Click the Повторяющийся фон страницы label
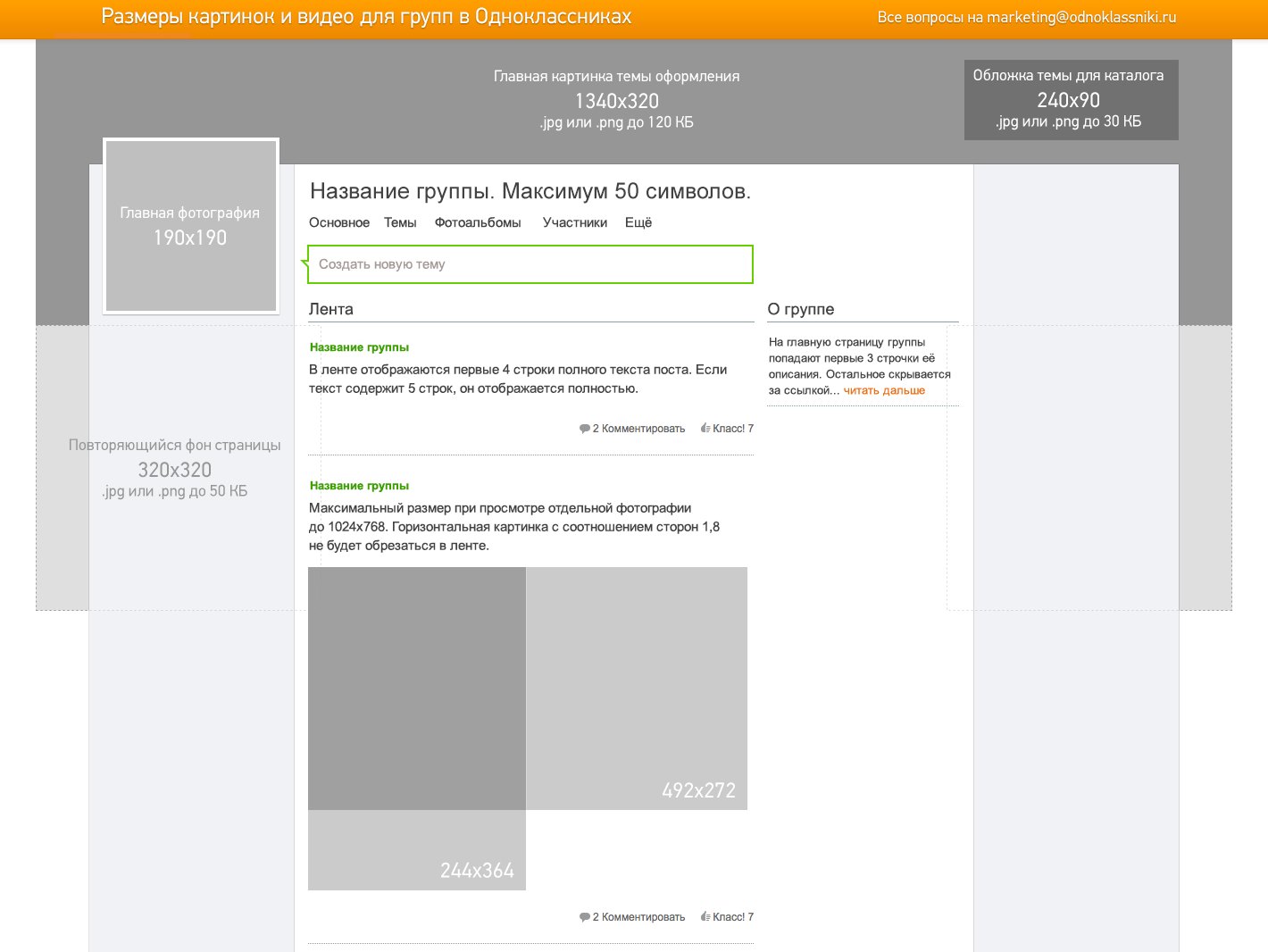Viewport: 1268px width, 952px height. click(175, 446)
